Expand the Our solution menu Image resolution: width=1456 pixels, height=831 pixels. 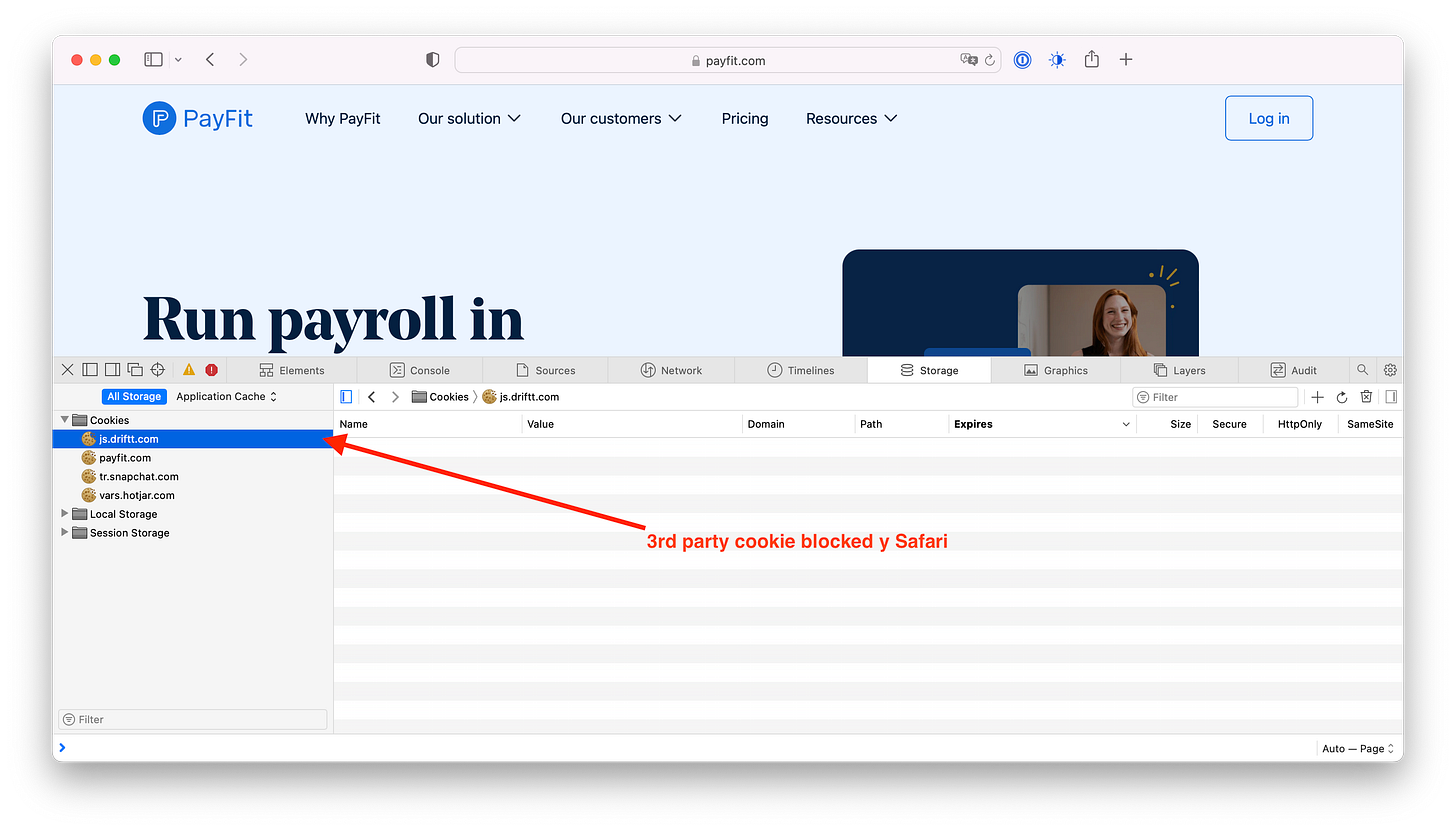coord(469,118)
